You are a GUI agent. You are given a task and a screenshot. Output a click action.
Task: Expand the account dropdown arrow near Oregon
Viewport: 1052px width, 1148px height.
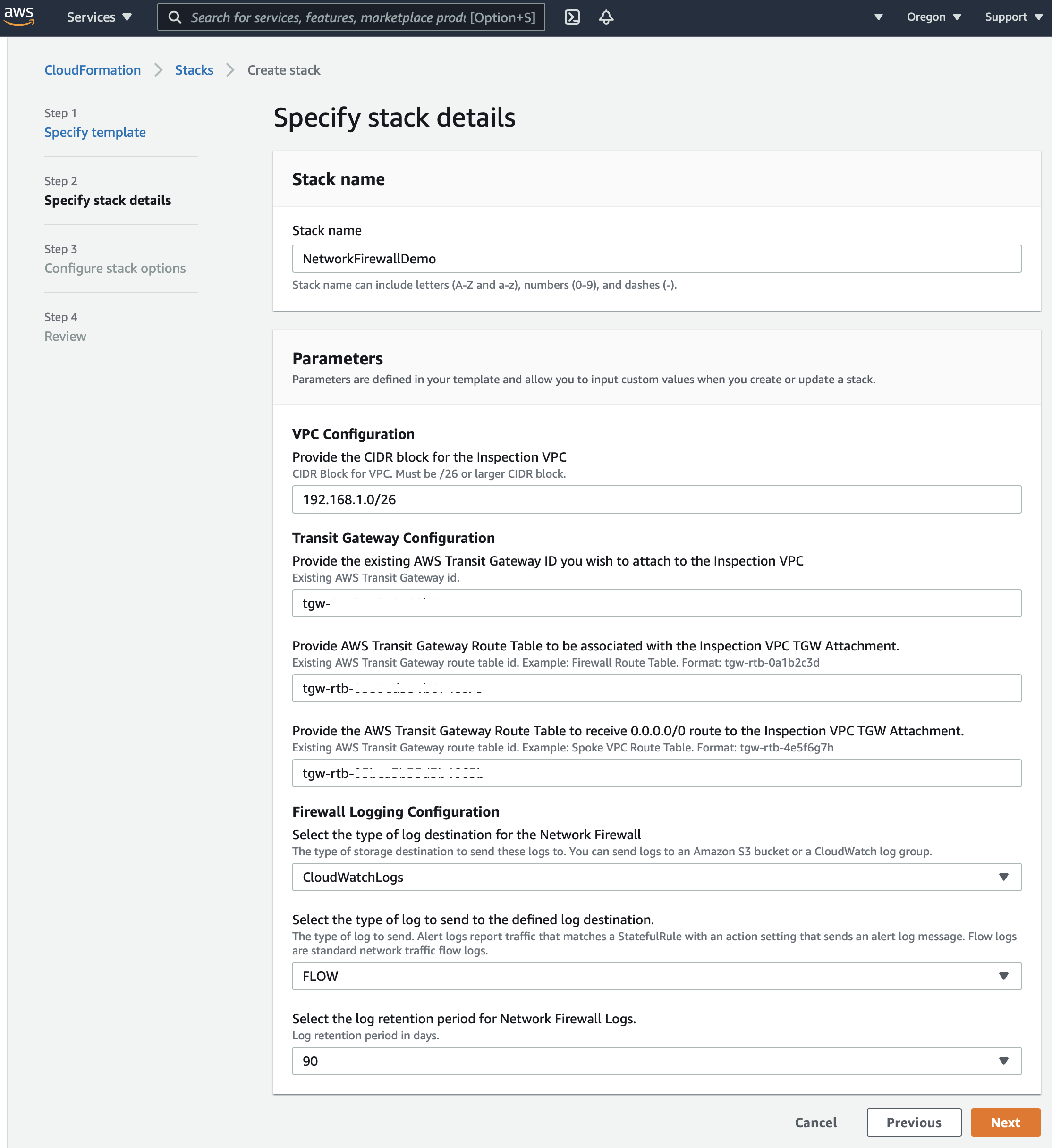(x=878, y=17)
